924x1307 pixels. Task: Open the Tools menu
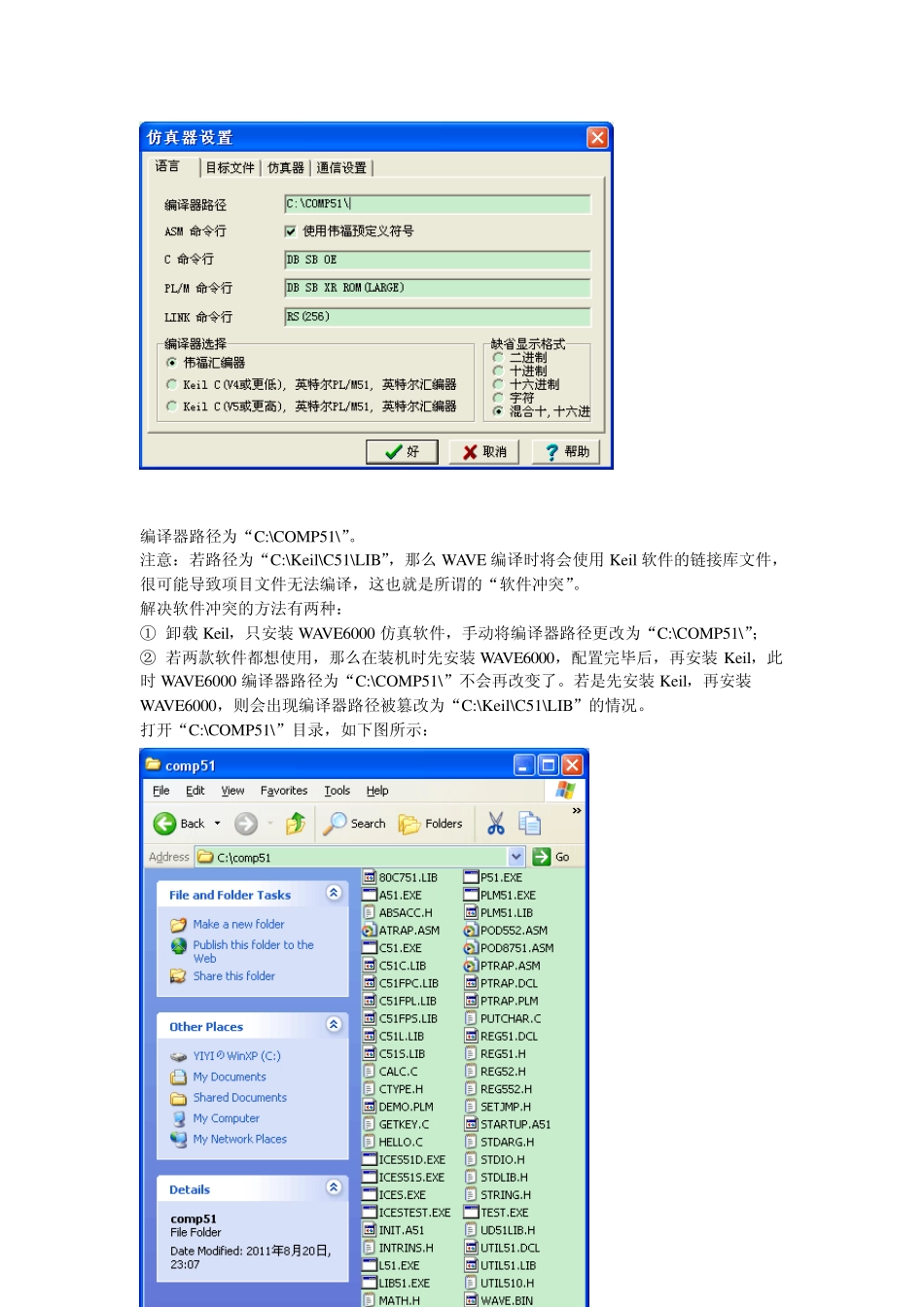click(x=338, y=791)
